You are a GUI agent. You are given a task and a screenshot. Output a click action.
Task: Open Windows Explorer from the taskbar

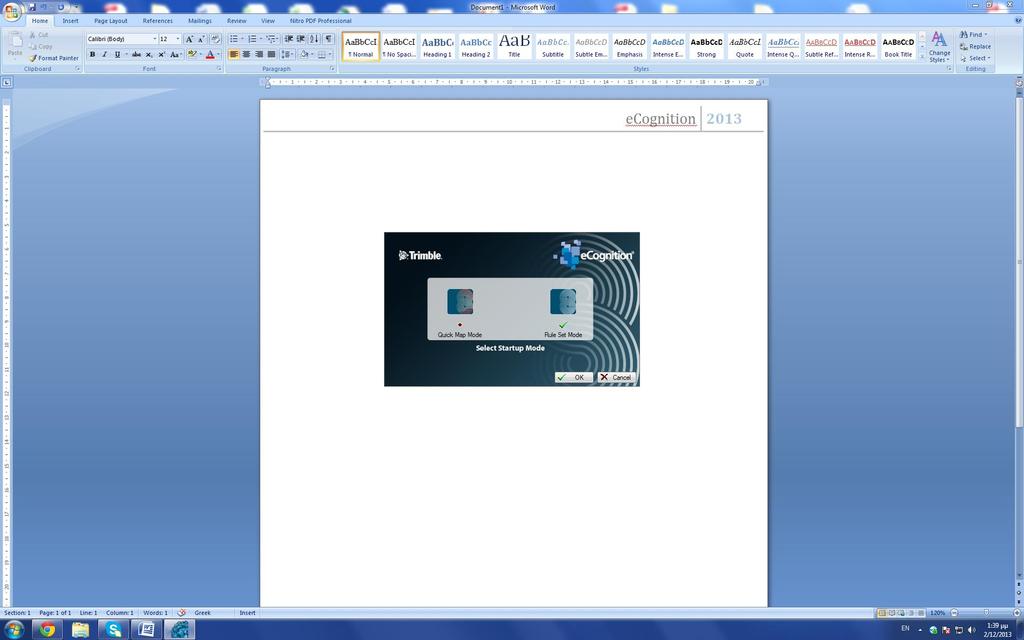[80, 630]
